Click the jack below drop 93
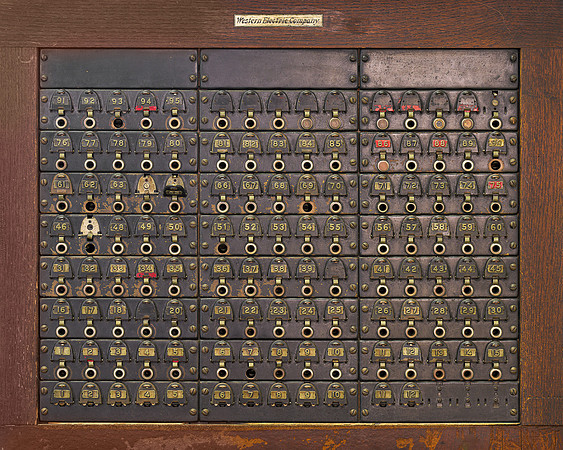Screen dimensions: 563x450 point(118,123)
